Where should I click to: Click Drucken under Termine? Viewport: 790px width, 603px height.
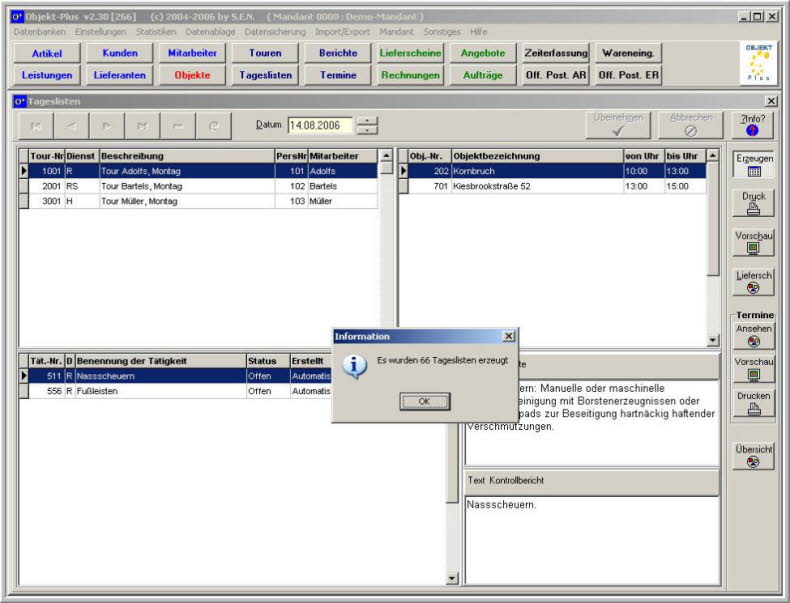click(754, 403)
